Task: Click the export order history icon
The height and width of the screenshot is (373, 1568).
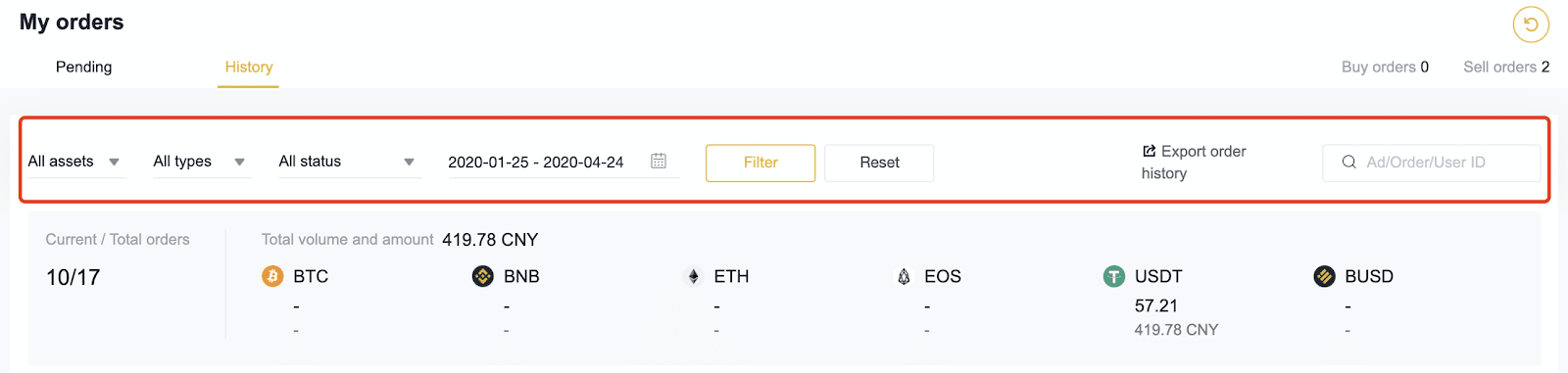Action: [1150, 151]
